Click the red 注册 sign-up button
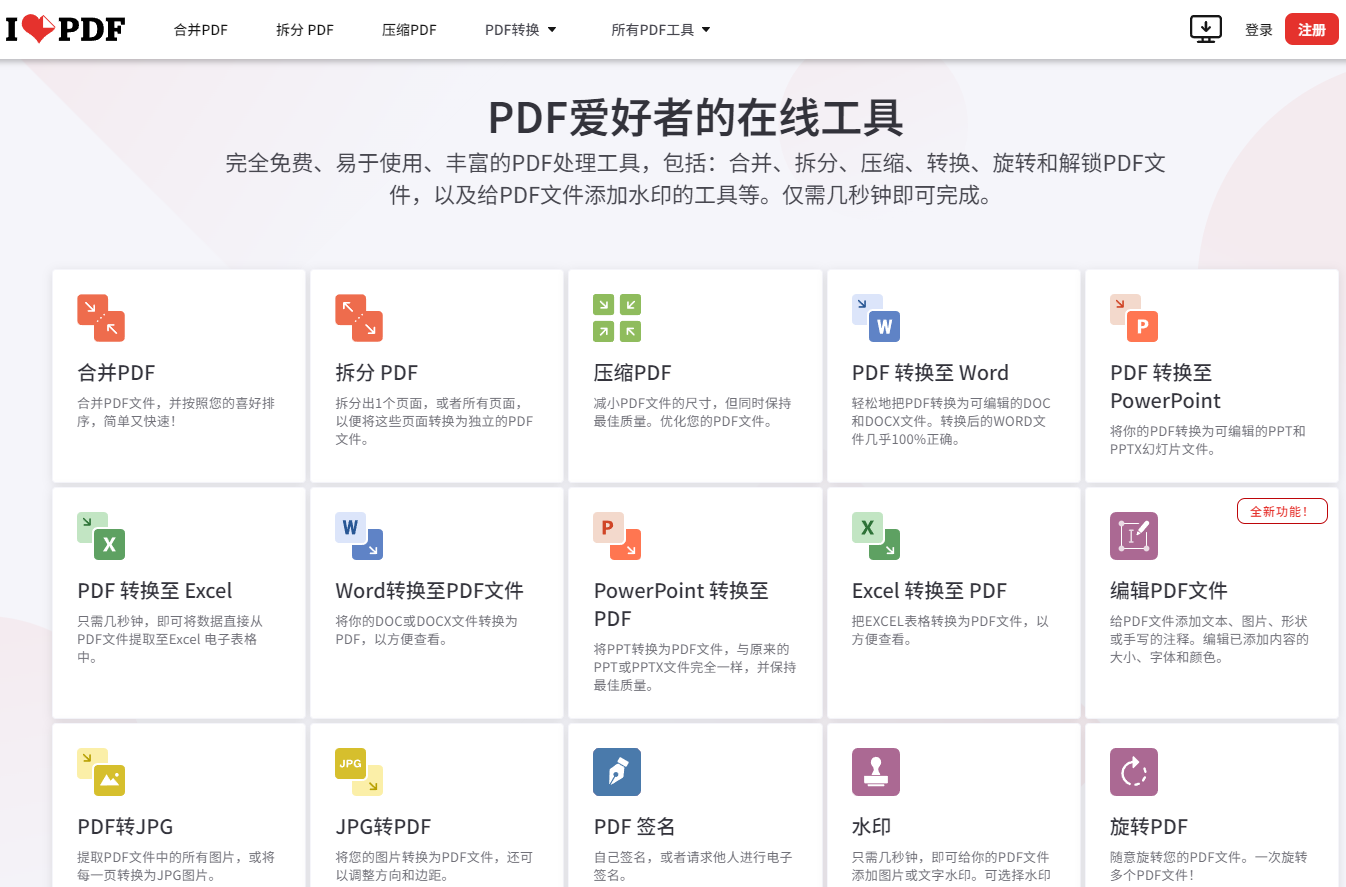 1312,30
